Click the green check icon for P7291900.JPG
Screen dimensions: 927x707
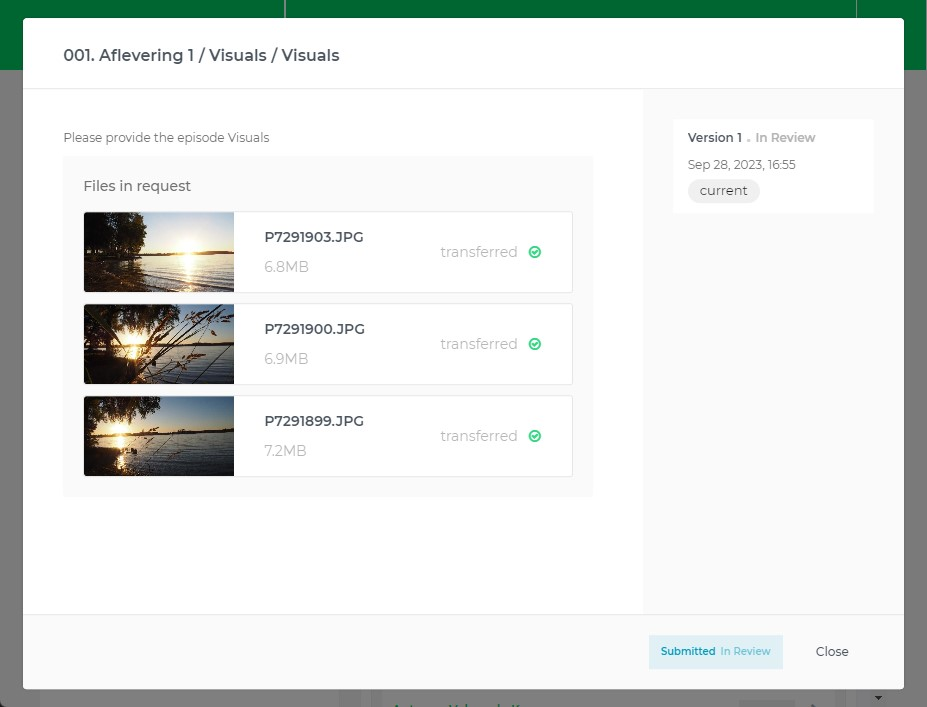coord(534,344)
